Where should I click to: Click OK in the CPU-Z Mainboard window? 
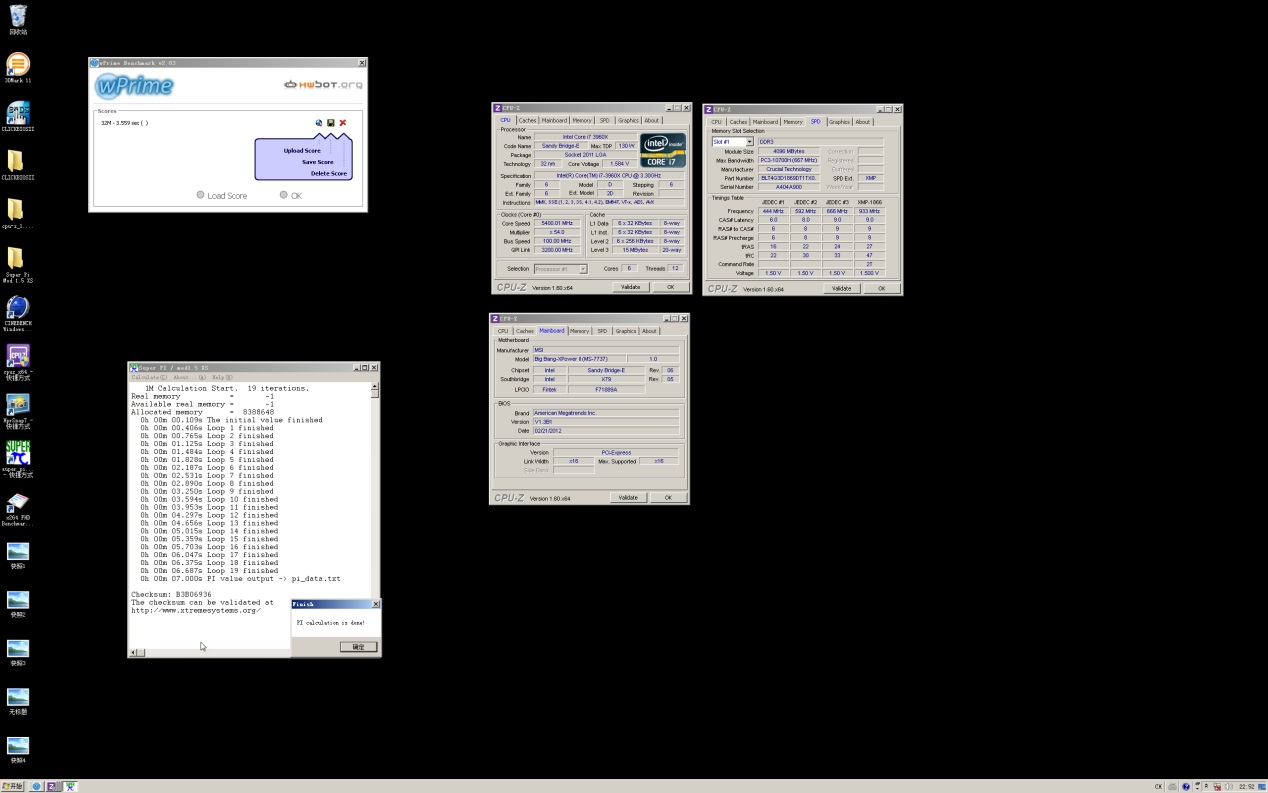click(669, 497)
